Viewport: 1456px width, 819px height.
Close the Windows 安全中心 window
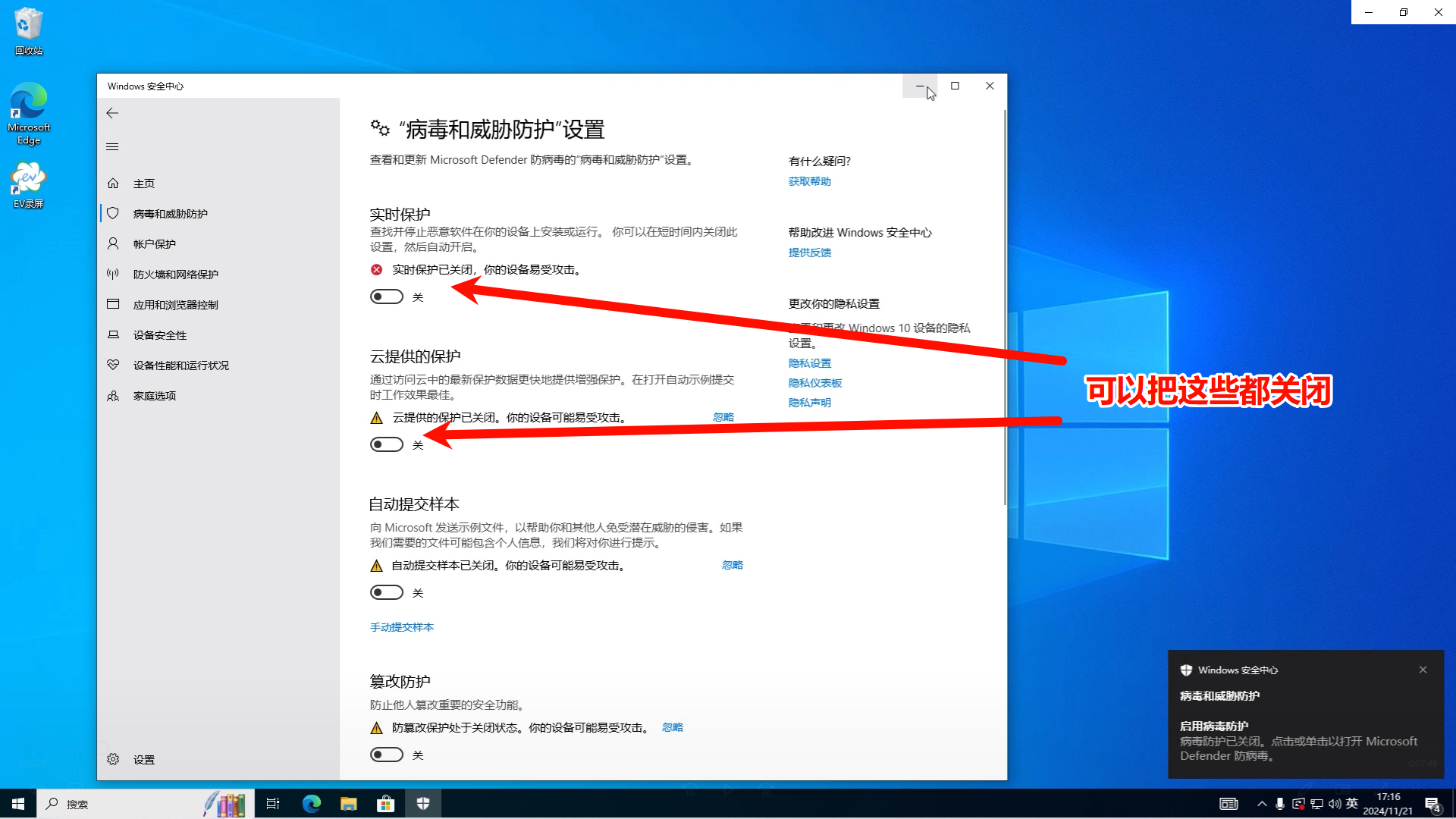click(990, 86)
